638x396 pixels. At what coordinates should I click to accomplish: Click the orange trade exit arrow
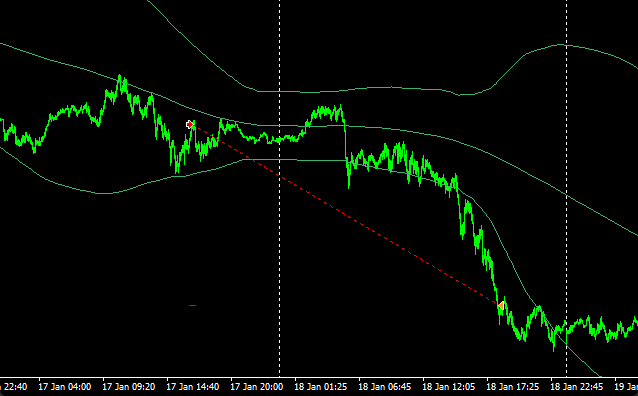pos(501,305)
